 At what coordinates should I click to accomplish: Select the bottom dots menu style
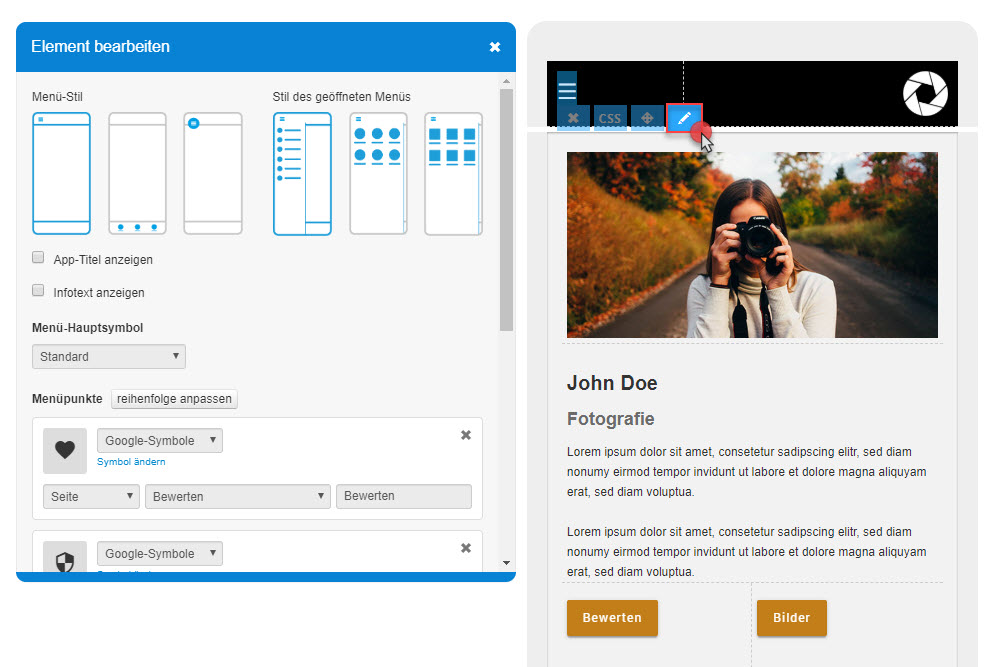[x=137, y=173]
